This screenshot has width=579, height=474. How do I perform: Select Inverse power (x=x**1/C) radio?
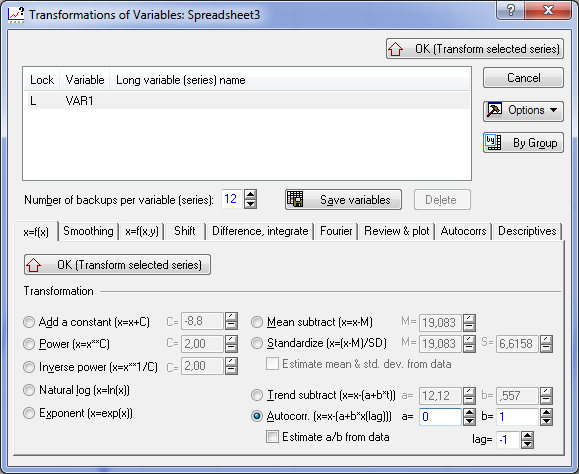click(29, 367)
